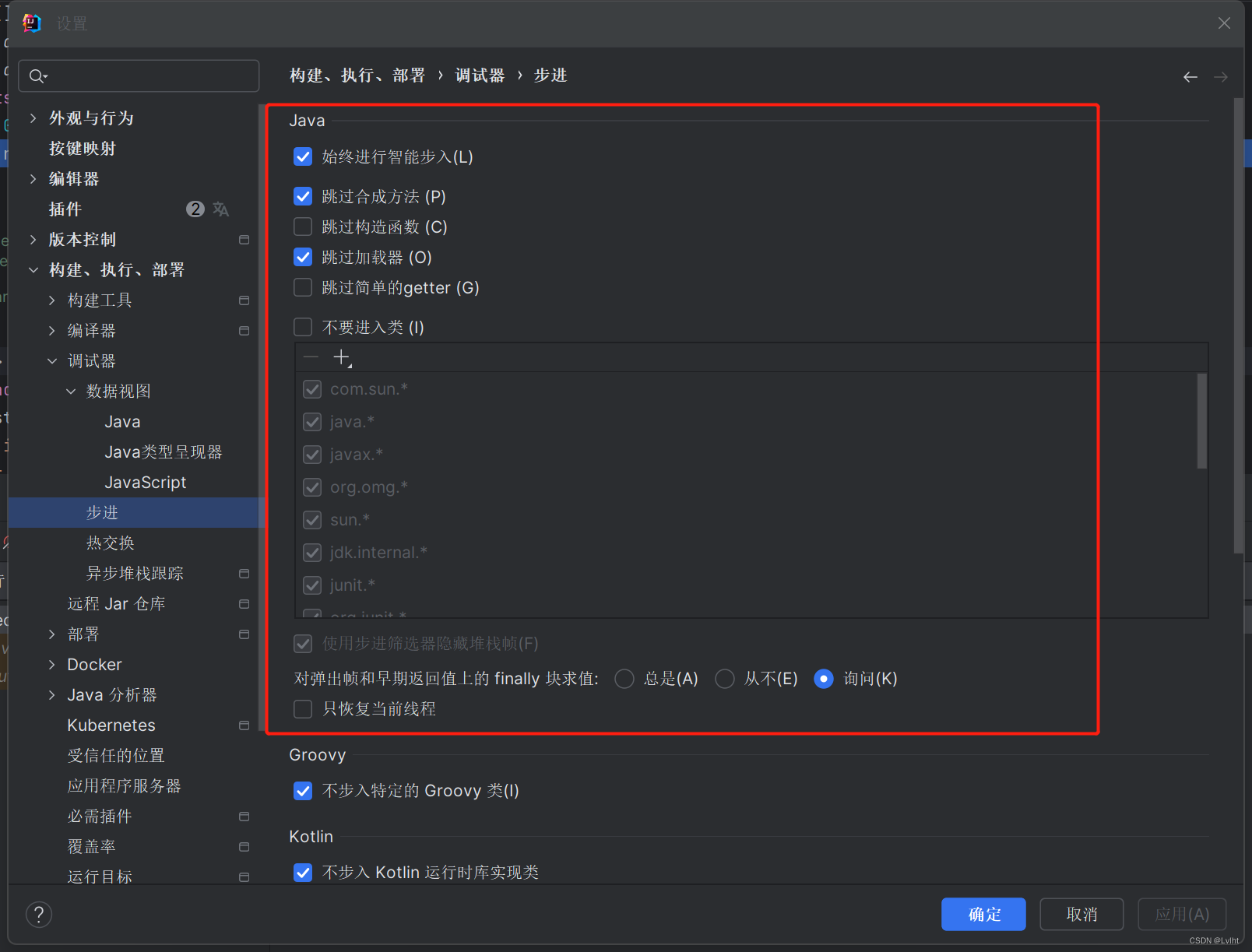The image size is (1252, 952).
Task: Click the IntelliJ logo in title bar
Action: 32,23
